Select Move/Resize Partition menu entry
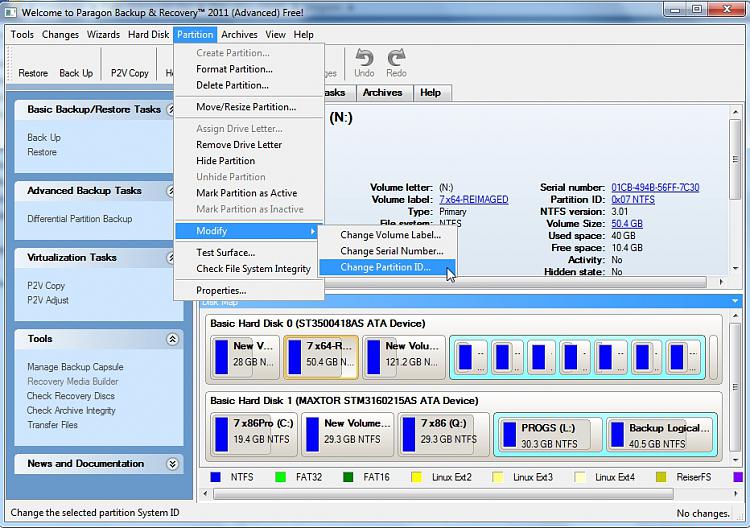The width and height of the screenshot is (750, 528). click(x=249, y=107)
